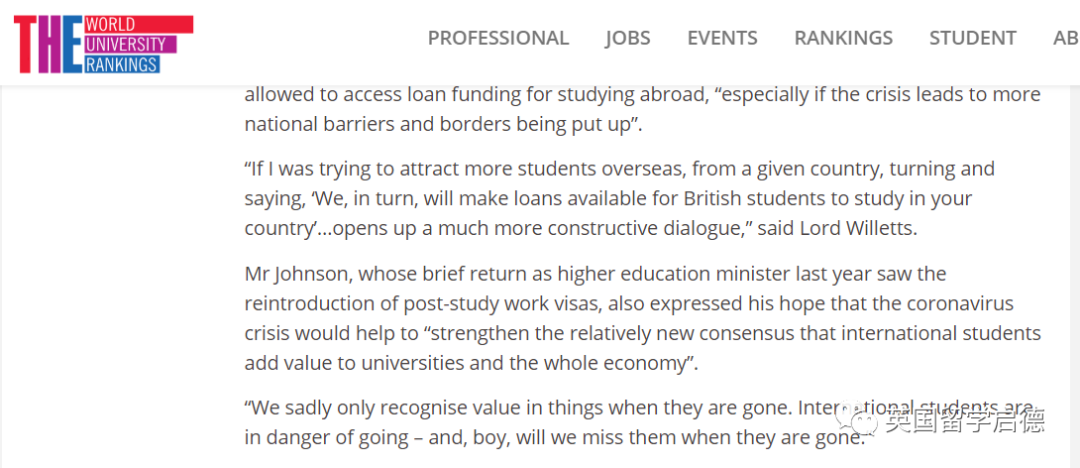Click paragraph starting "If I was trying"
This screenshot has width=1080, height=468.
click(x=619, y=198)
